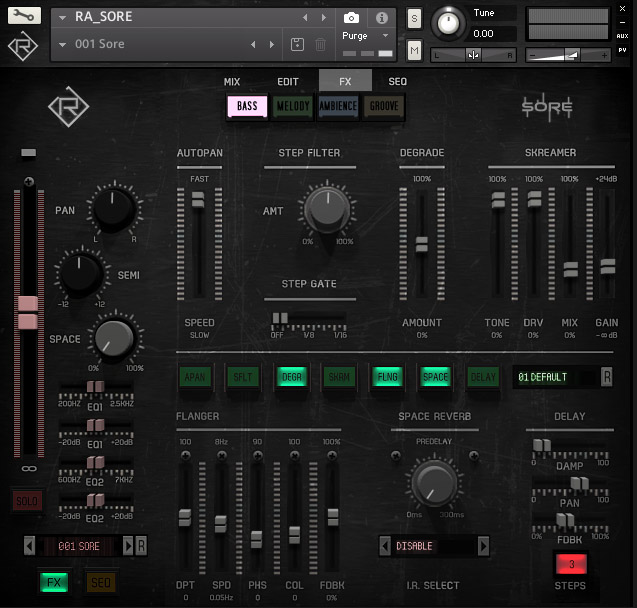Viewport: 637px width, 608px height.
Task: Switch to the MIX tab
Action: (232, 81)
